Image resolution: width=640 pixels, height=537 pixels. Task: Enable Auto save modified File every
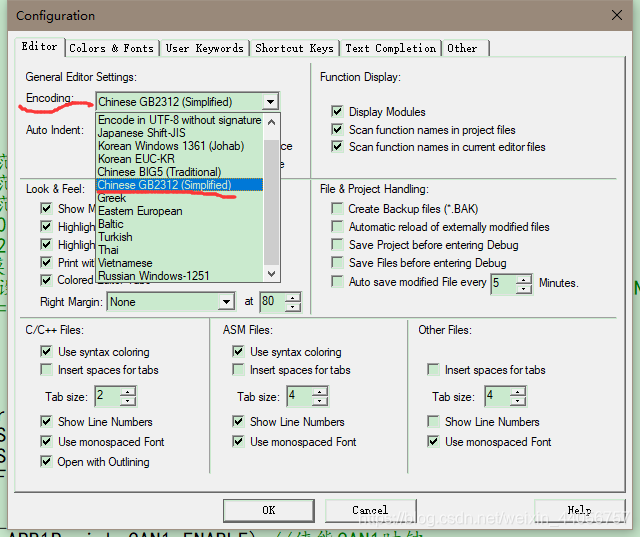pos(337,282)
